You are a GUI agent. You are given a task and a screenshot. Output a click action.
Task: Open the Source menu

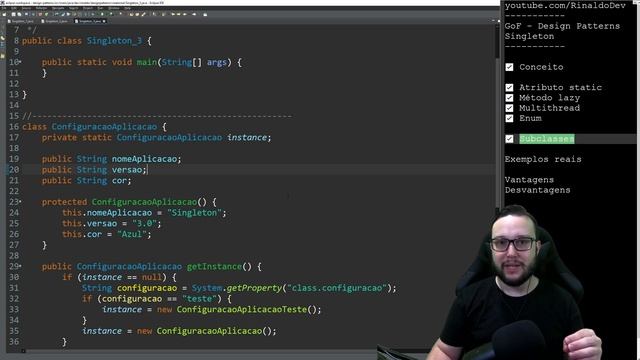coord(26,8)
